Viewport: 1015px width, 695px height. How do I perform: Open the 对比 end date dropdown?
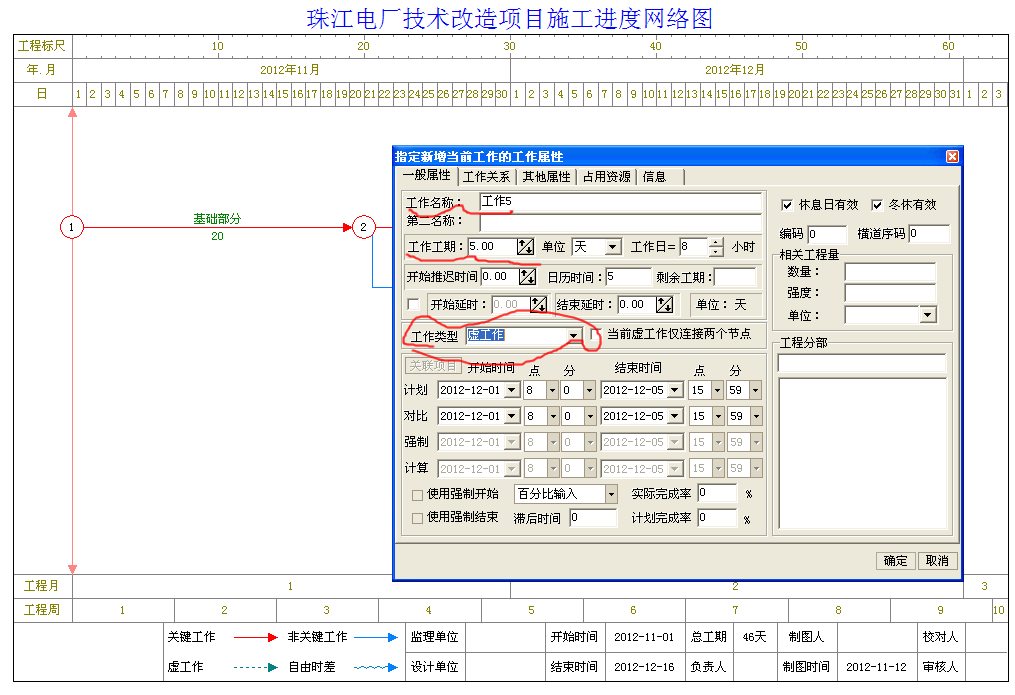[x=675, y=416]
